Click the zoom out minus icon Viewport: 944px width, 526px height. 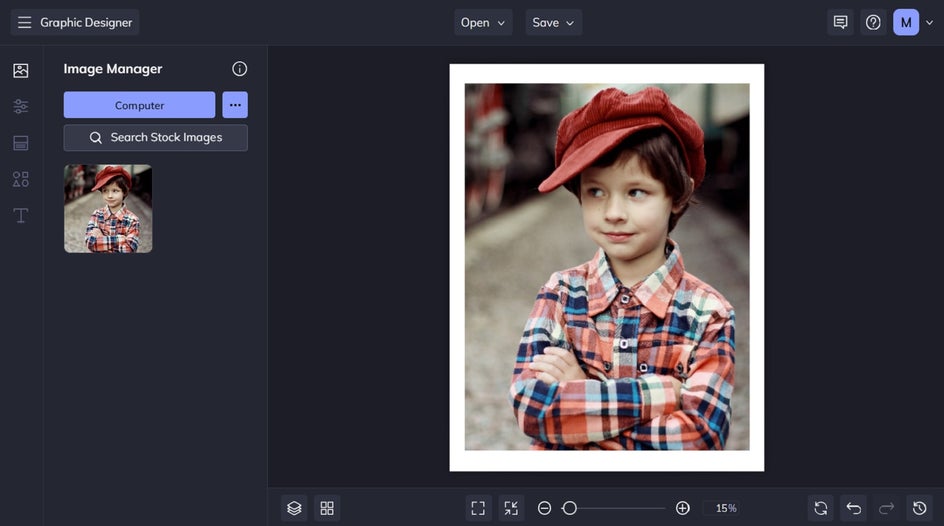544,508
